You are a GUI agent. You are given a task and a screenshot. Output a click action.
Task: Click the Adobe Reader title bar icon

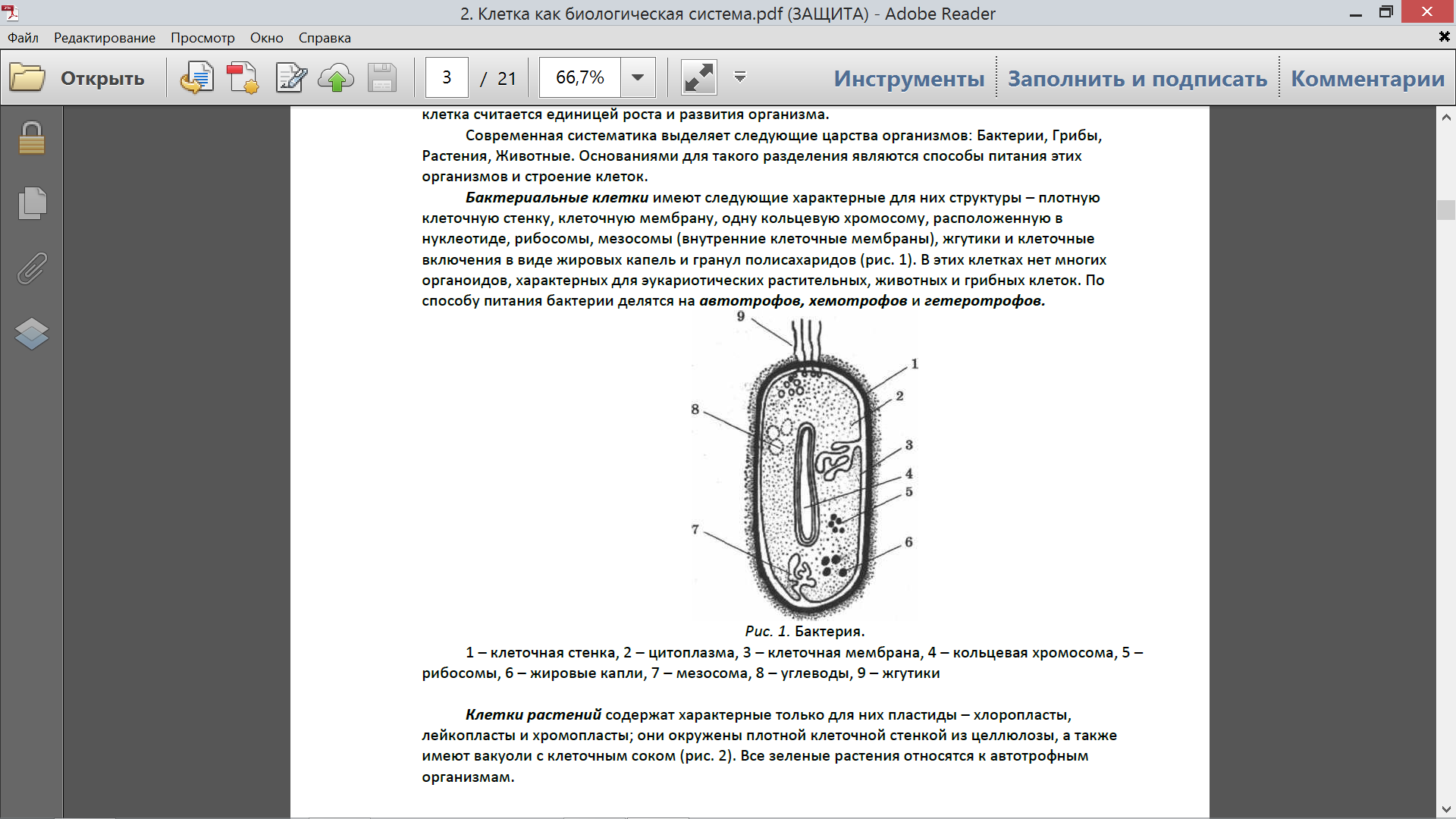[11, 12]
